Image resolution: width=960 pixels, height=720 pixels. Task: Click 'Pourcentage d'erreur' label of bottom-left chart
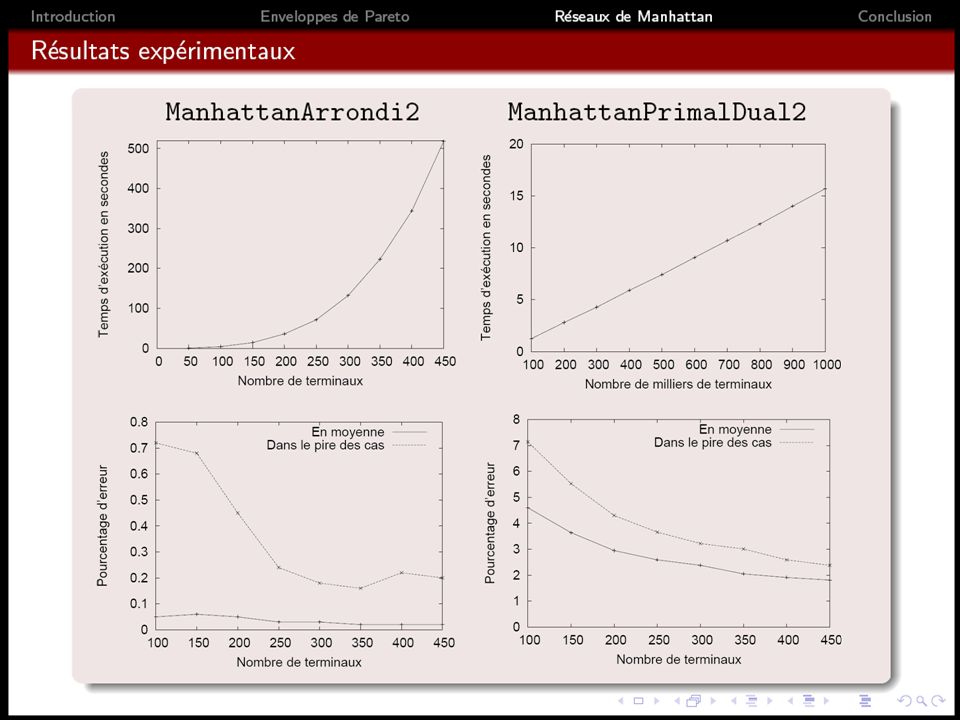[102, 526]
